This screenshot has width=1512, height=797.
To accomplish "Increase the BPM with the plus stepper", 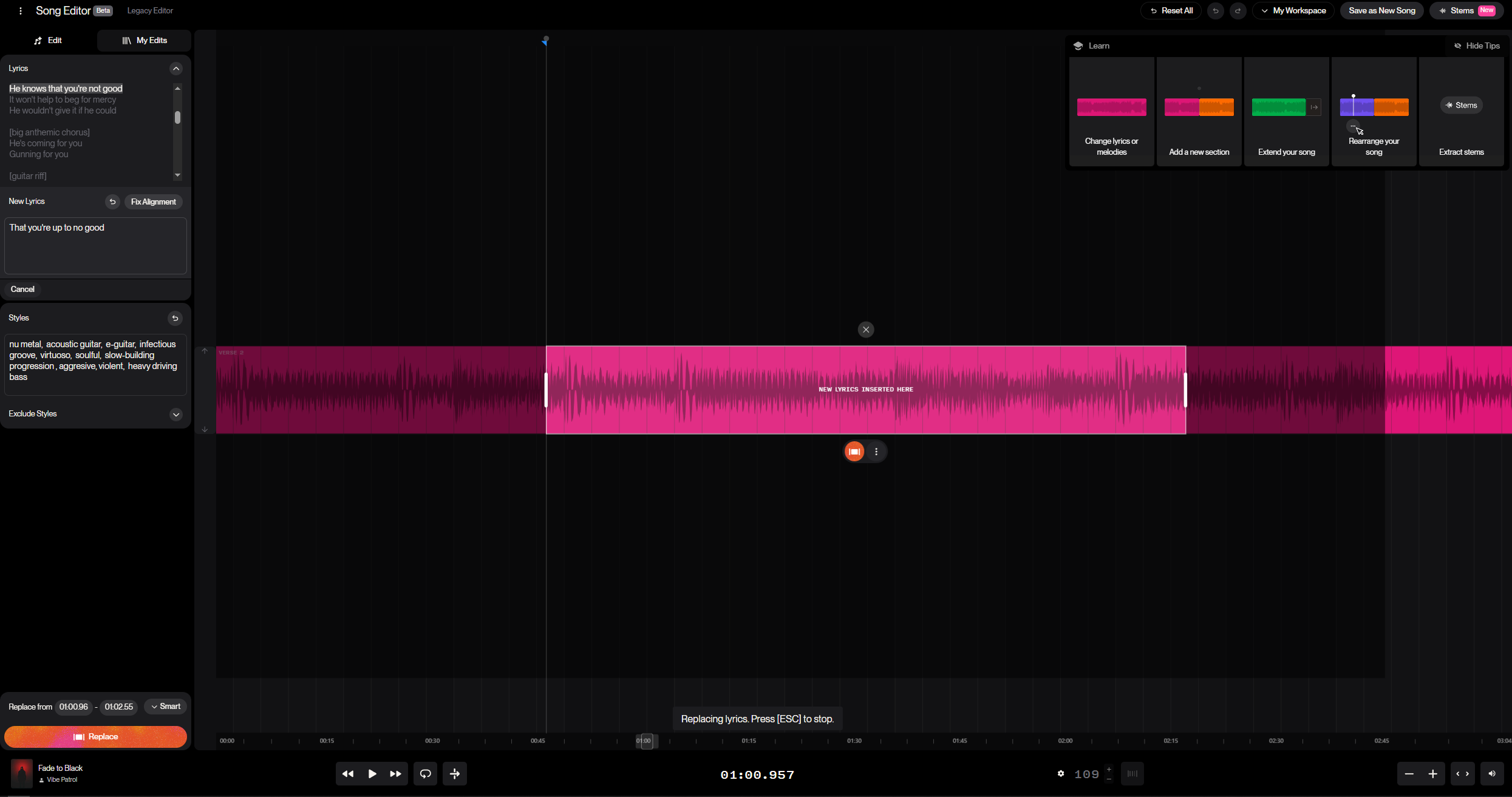I will [1109, 769].
